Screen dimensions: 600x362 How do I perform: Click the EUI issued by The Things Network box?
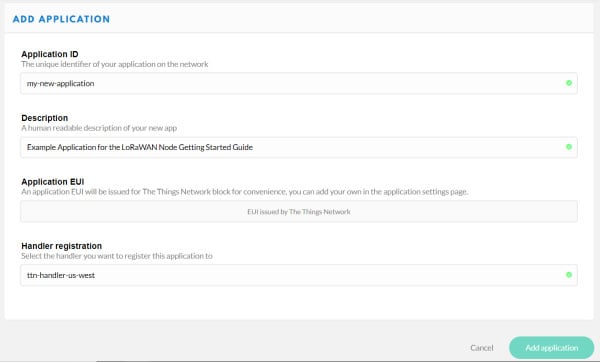tap(299, 212)
